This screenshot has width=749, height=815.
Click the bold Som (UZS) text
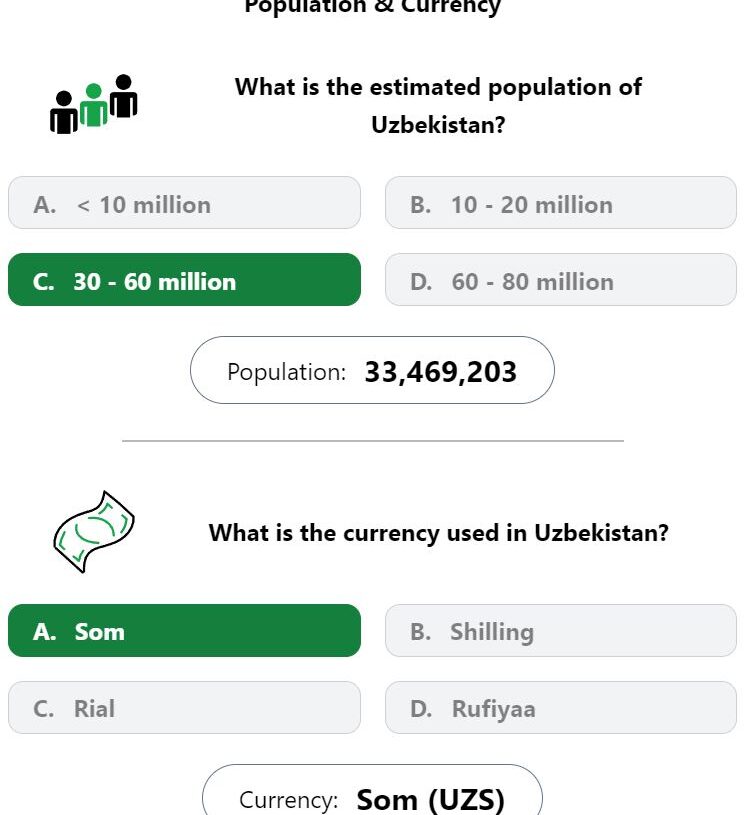(x=430, y=799)
